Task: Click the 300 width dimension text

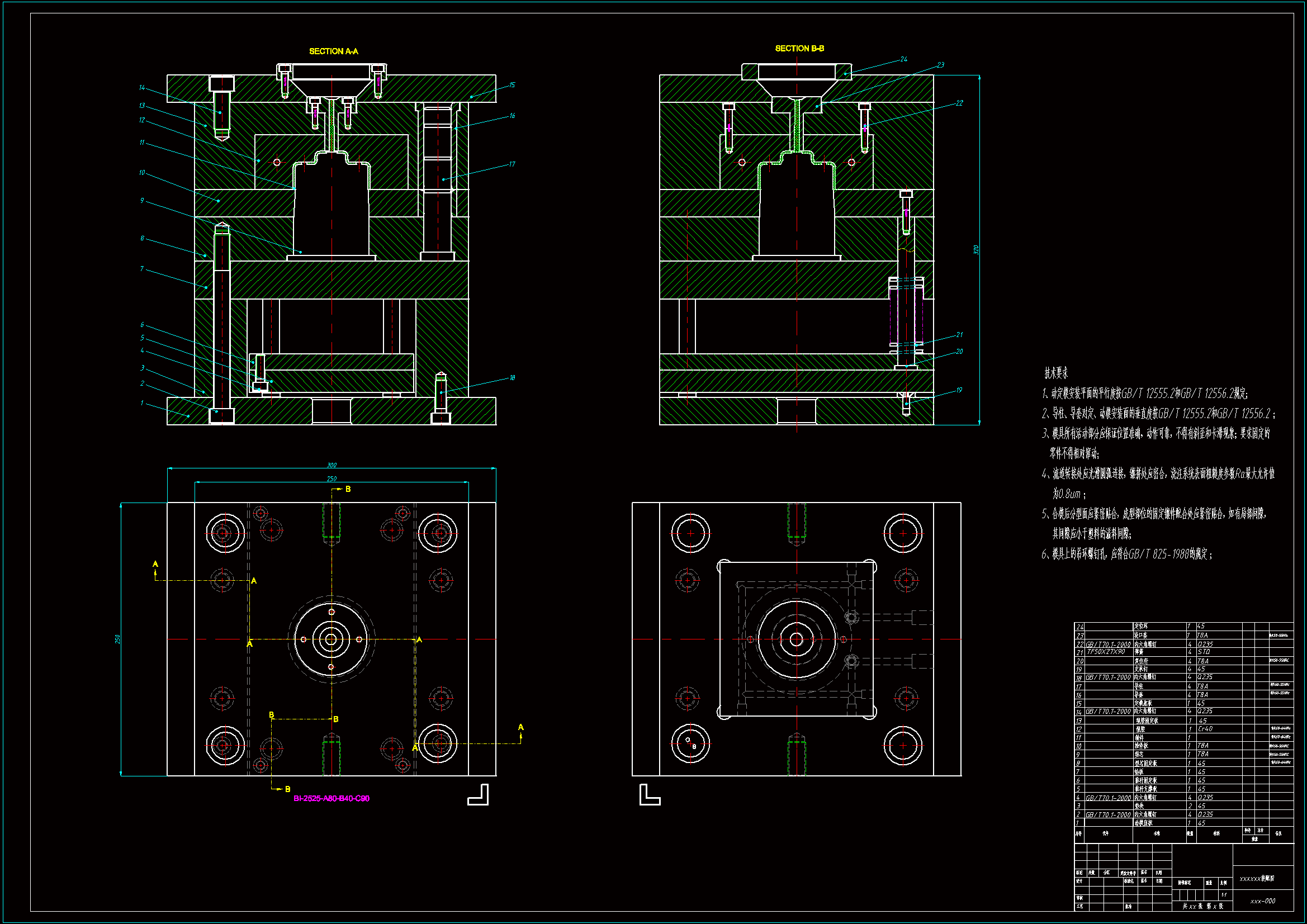Action: (x=332, y=465)
